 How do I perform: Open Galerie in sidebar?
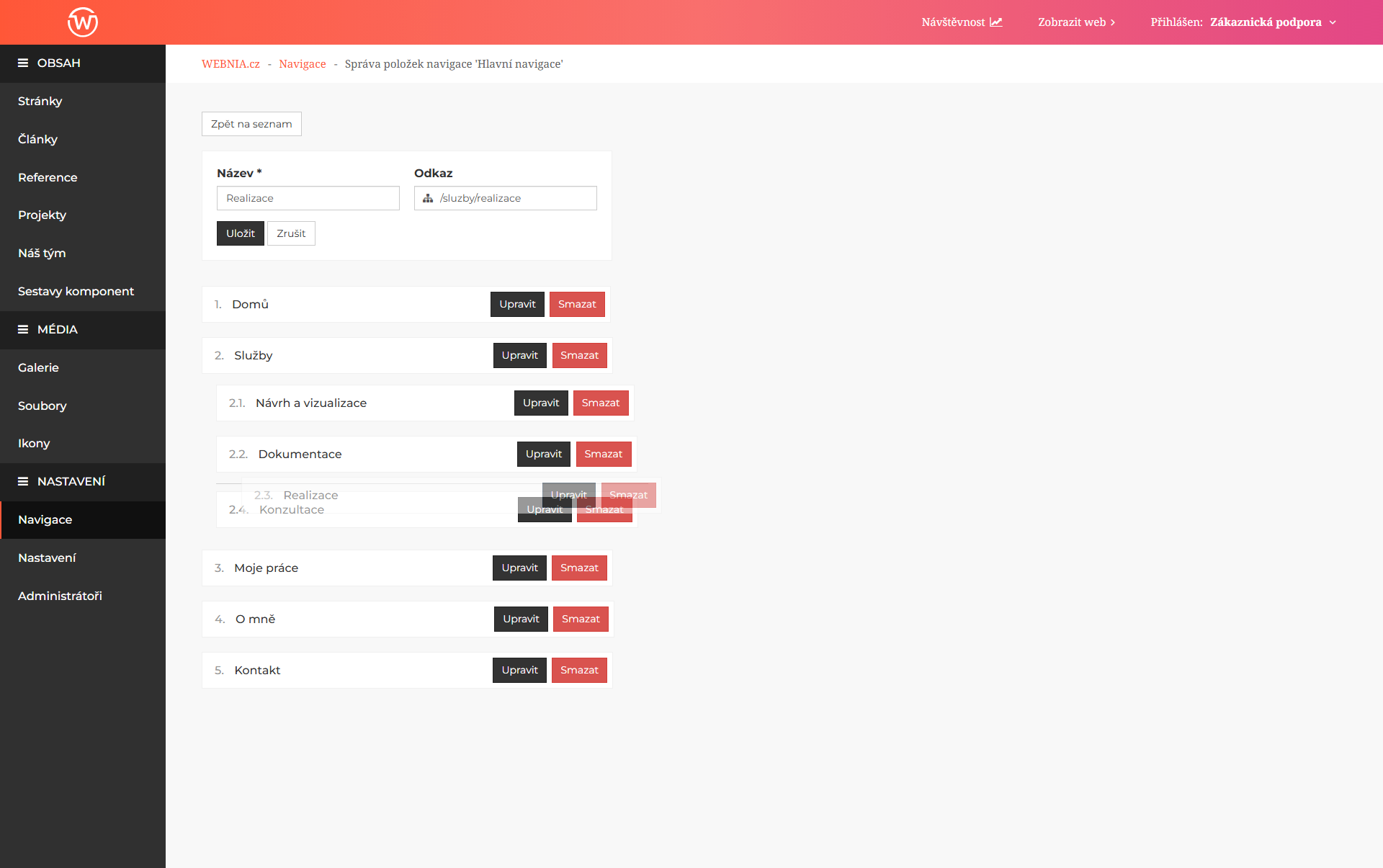coord(83,368)
